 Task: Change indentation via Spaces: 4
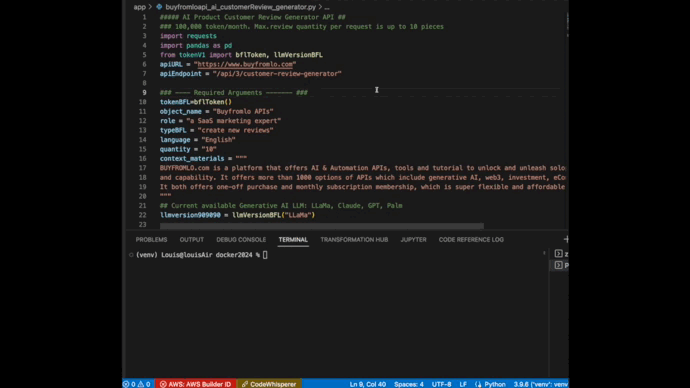click(409, 384)
